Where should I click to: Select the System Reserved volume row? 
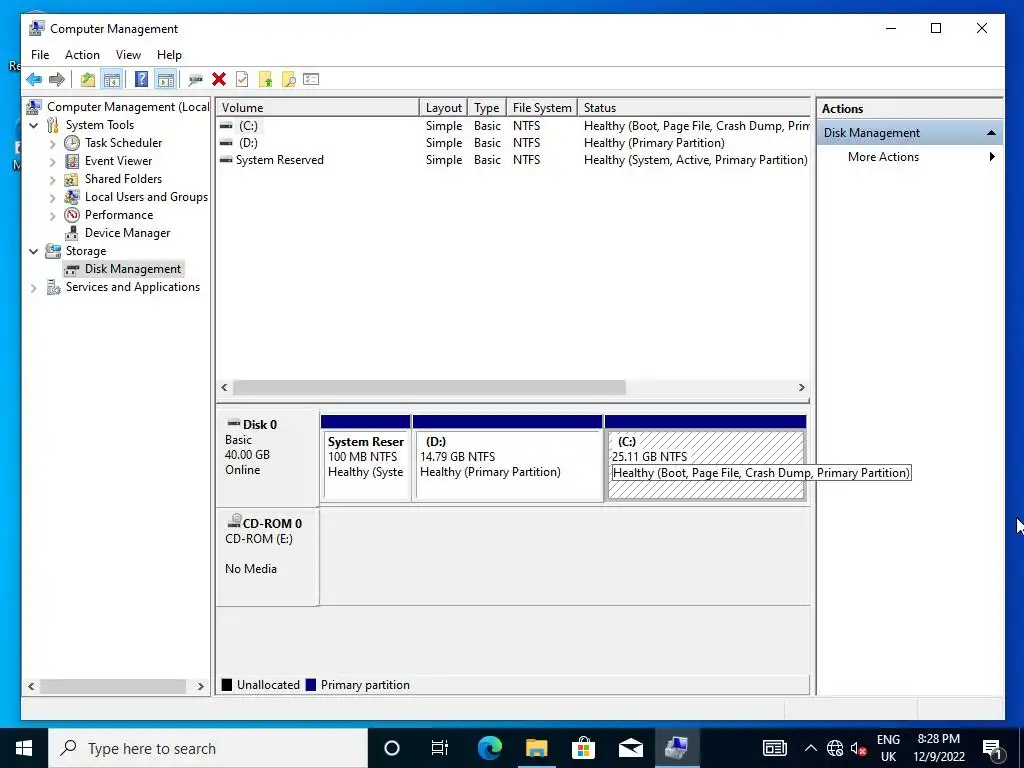point(513,160)
